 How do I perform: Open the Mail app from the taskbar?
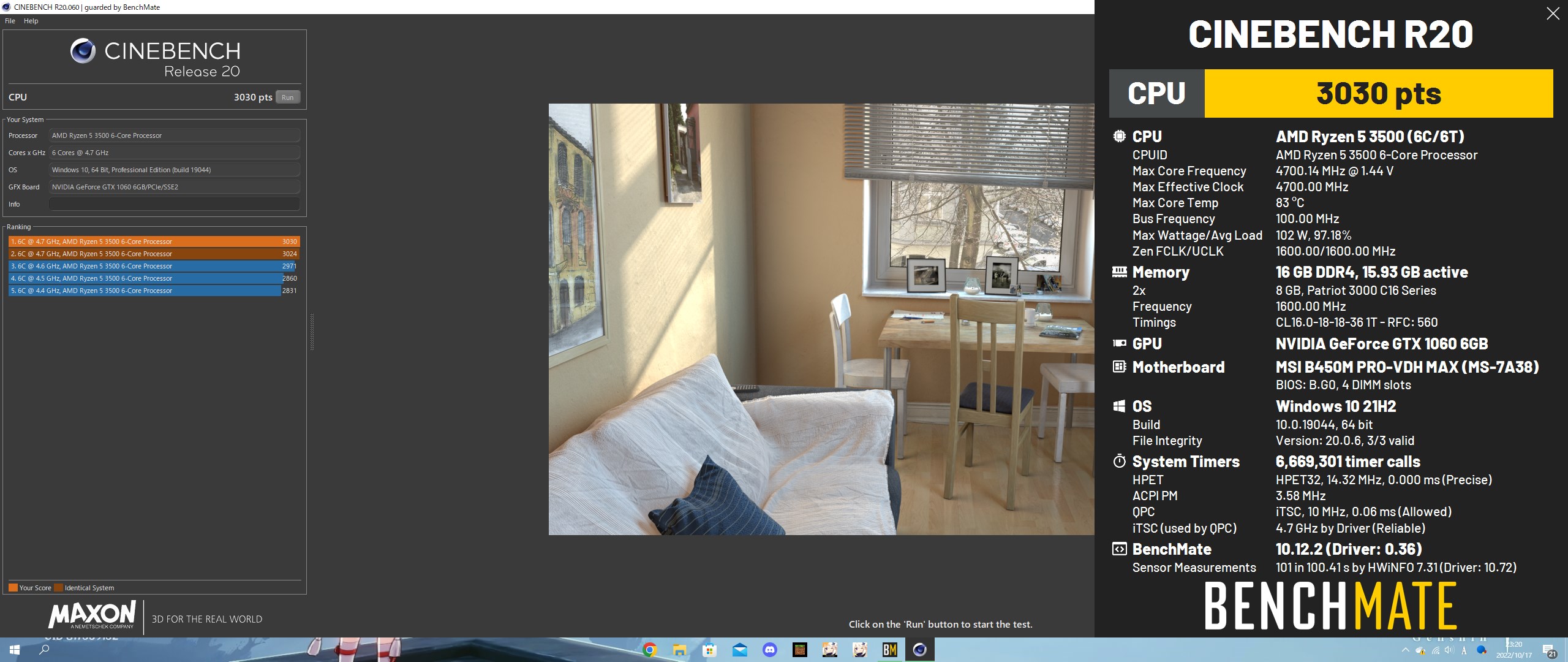pyautogui.click(x=740, y=650)
